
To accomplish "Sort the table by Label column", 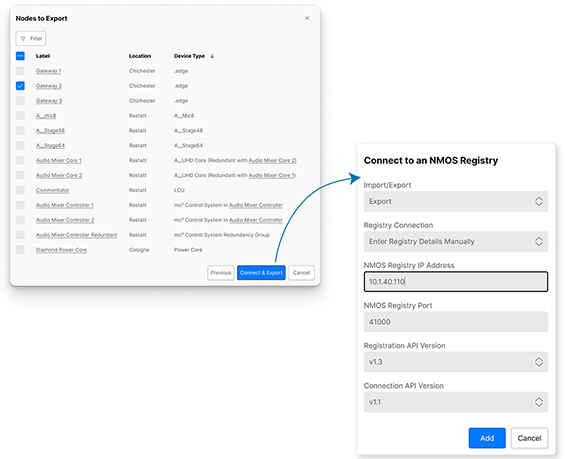I will [x=43, y=56].
